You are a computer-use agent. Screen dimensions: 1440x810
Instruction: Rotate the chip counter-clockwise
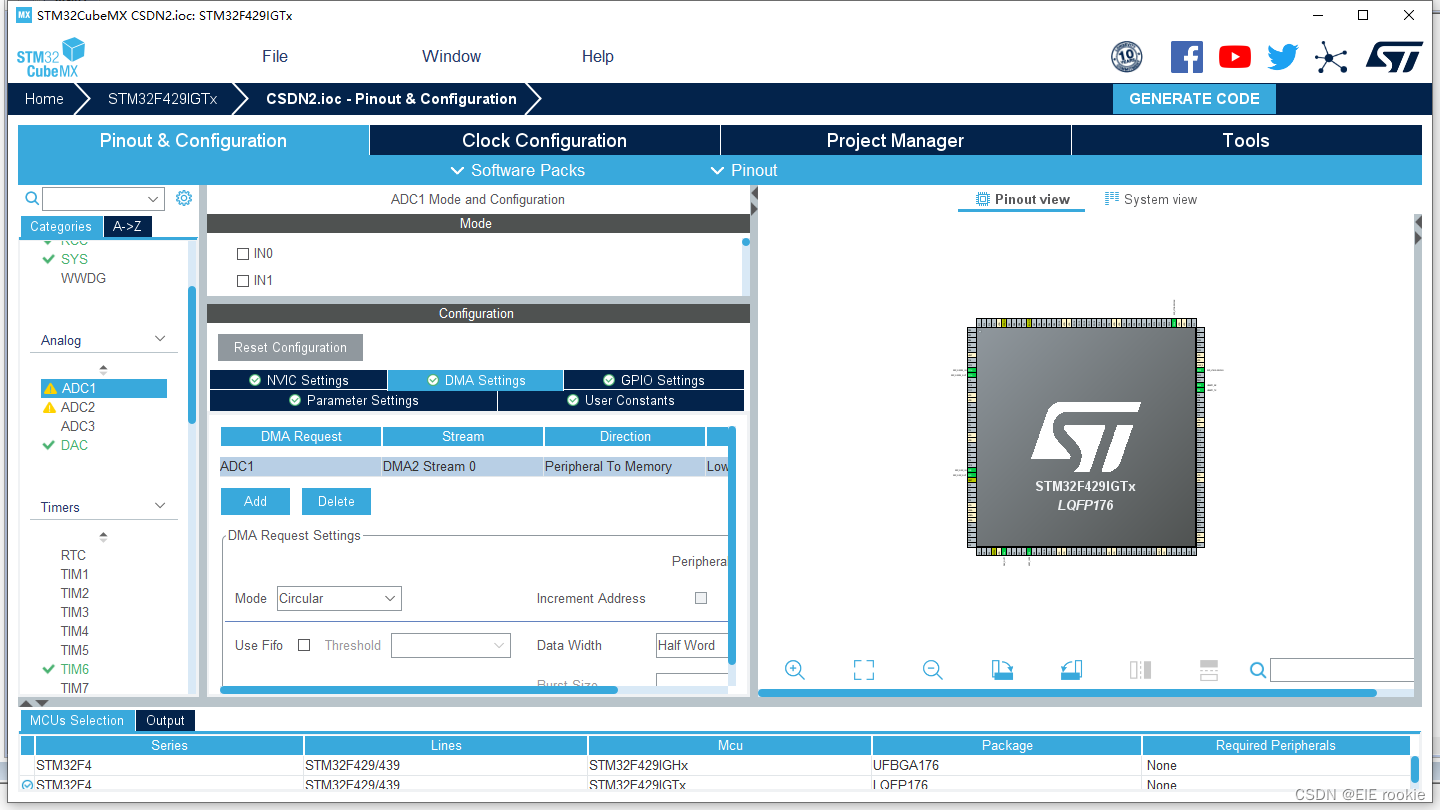click(x=1071, y=669)
